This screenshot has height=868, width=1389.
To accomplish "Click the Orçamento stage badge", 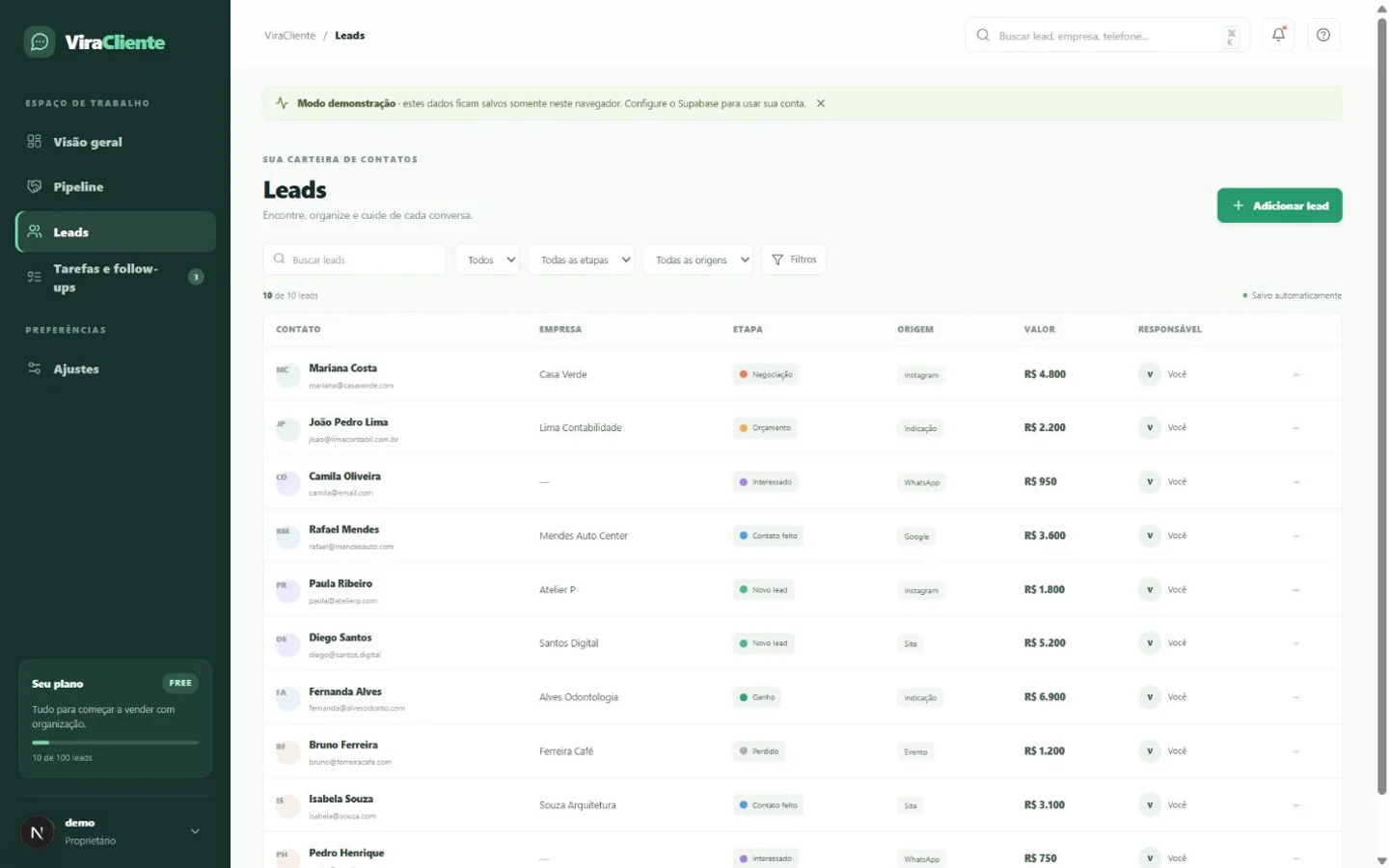I will (x=765, y=428).
